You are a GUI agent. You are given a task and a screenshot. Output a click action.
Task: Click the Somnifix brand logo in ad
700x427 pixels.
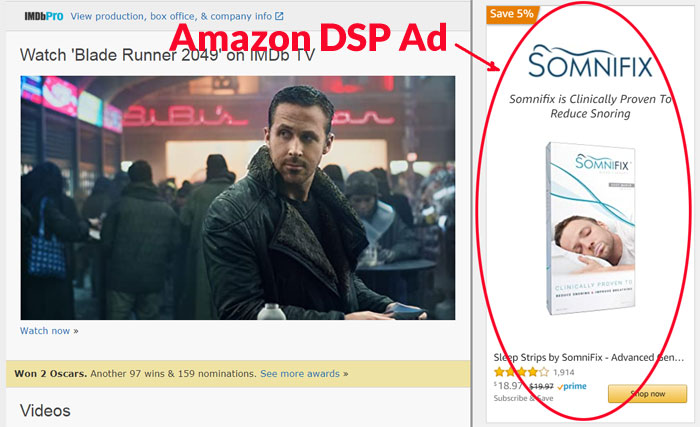click(590, 62)
